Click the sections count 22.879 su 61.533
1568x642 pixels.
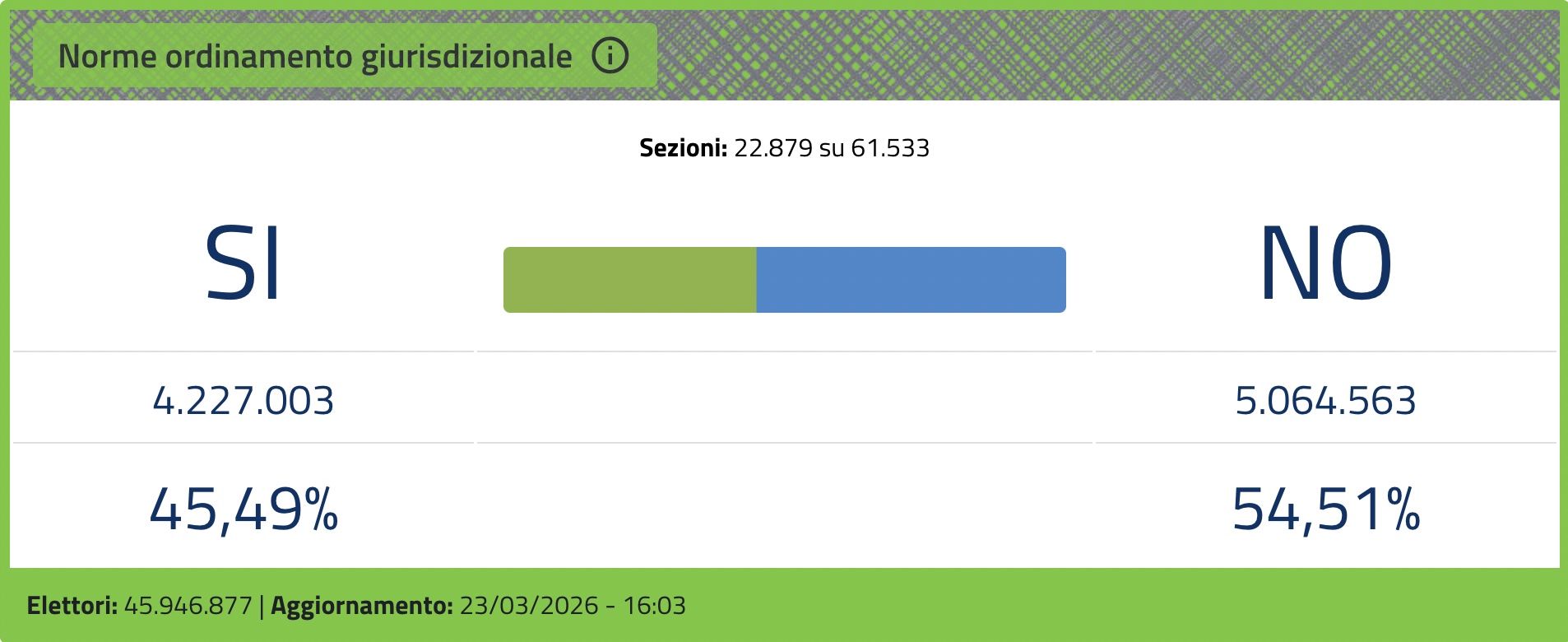[832, 148]
